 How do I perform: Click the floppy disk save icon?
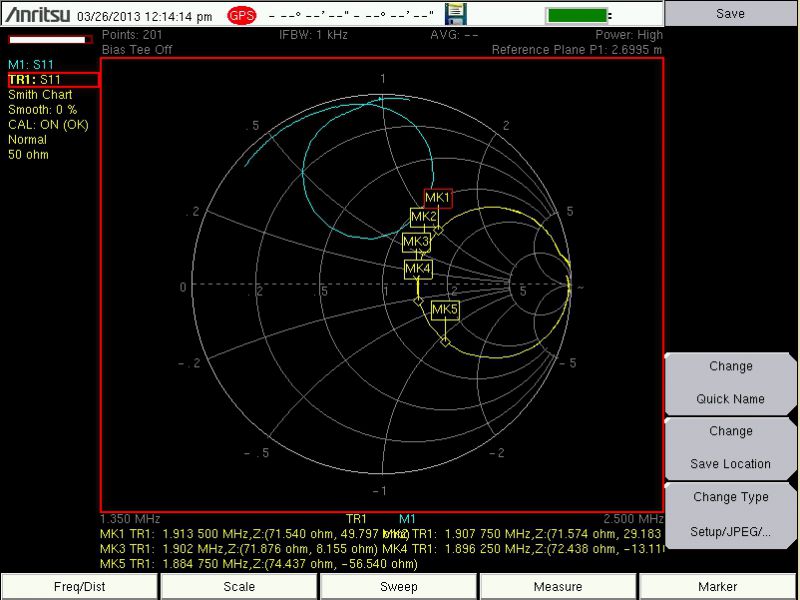pyautogui.click(x=455, y=14)
